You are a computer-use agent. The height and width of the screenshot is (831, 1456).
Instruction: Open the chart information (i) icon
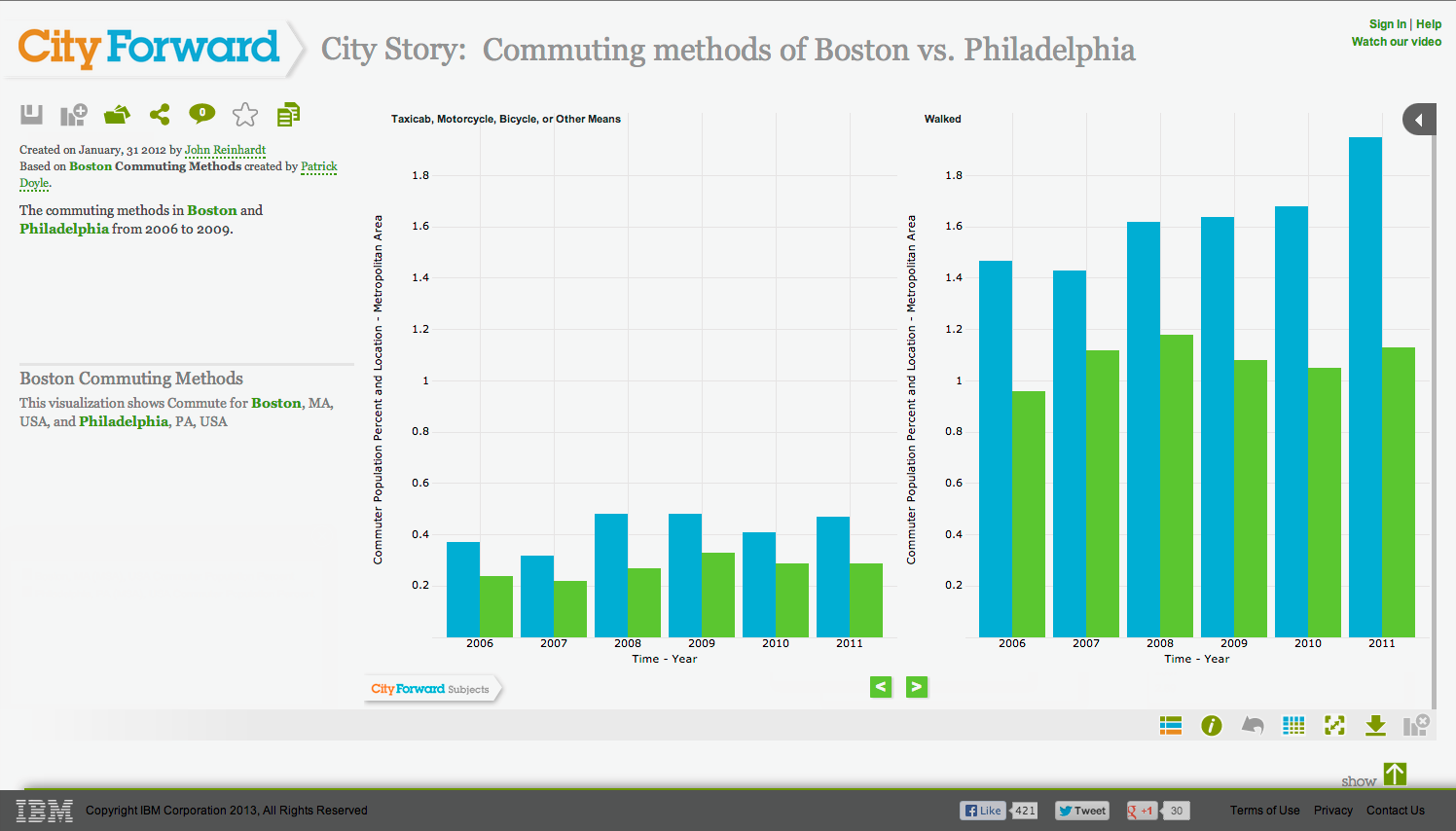coord(1212,726)
